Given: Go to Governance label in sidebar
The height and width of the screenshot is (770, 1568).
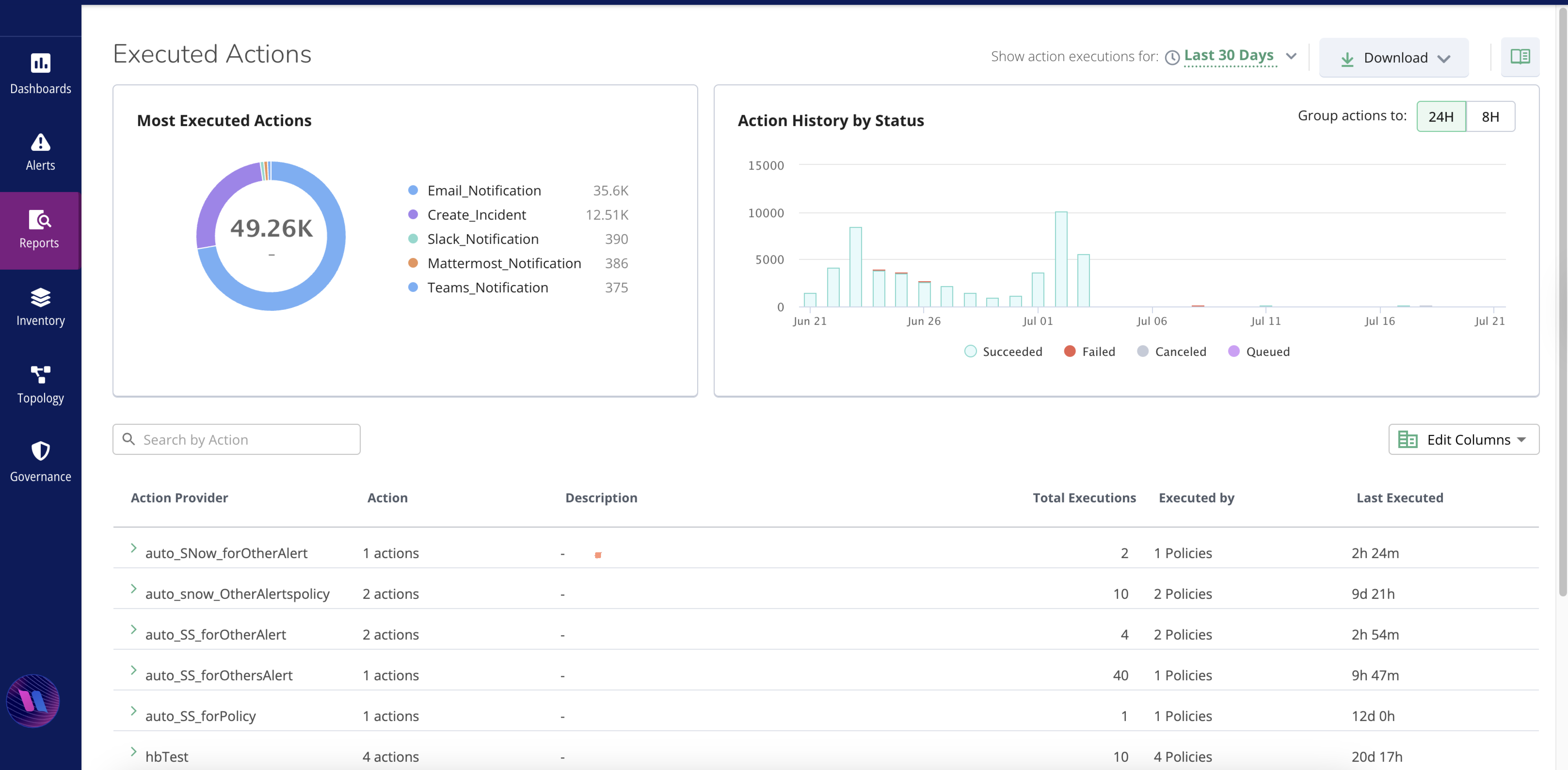Looking at the screenshot, I should pos(40,477).
